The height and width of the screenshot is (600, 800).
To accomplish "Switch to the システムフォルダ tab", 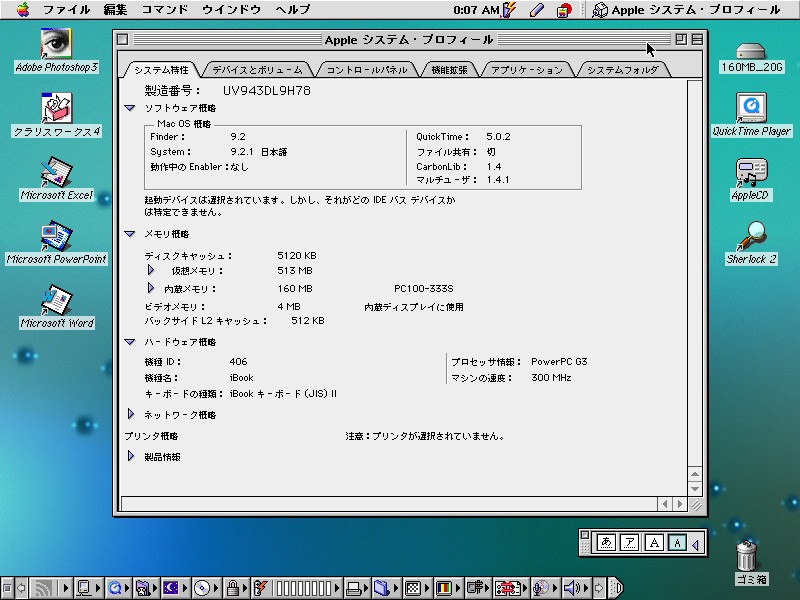I will pyautogui.click(x=622, y=70).
